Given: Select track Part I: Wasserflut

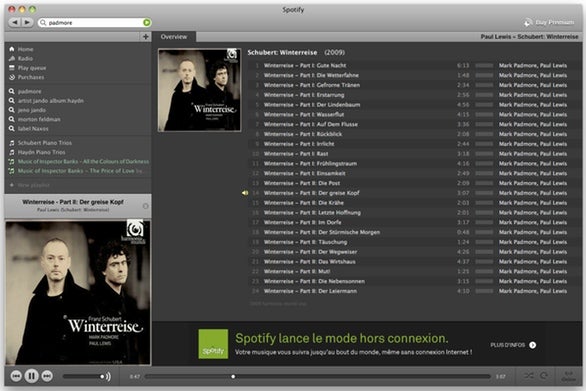Looking at the screenshot, I should point(415,114).
